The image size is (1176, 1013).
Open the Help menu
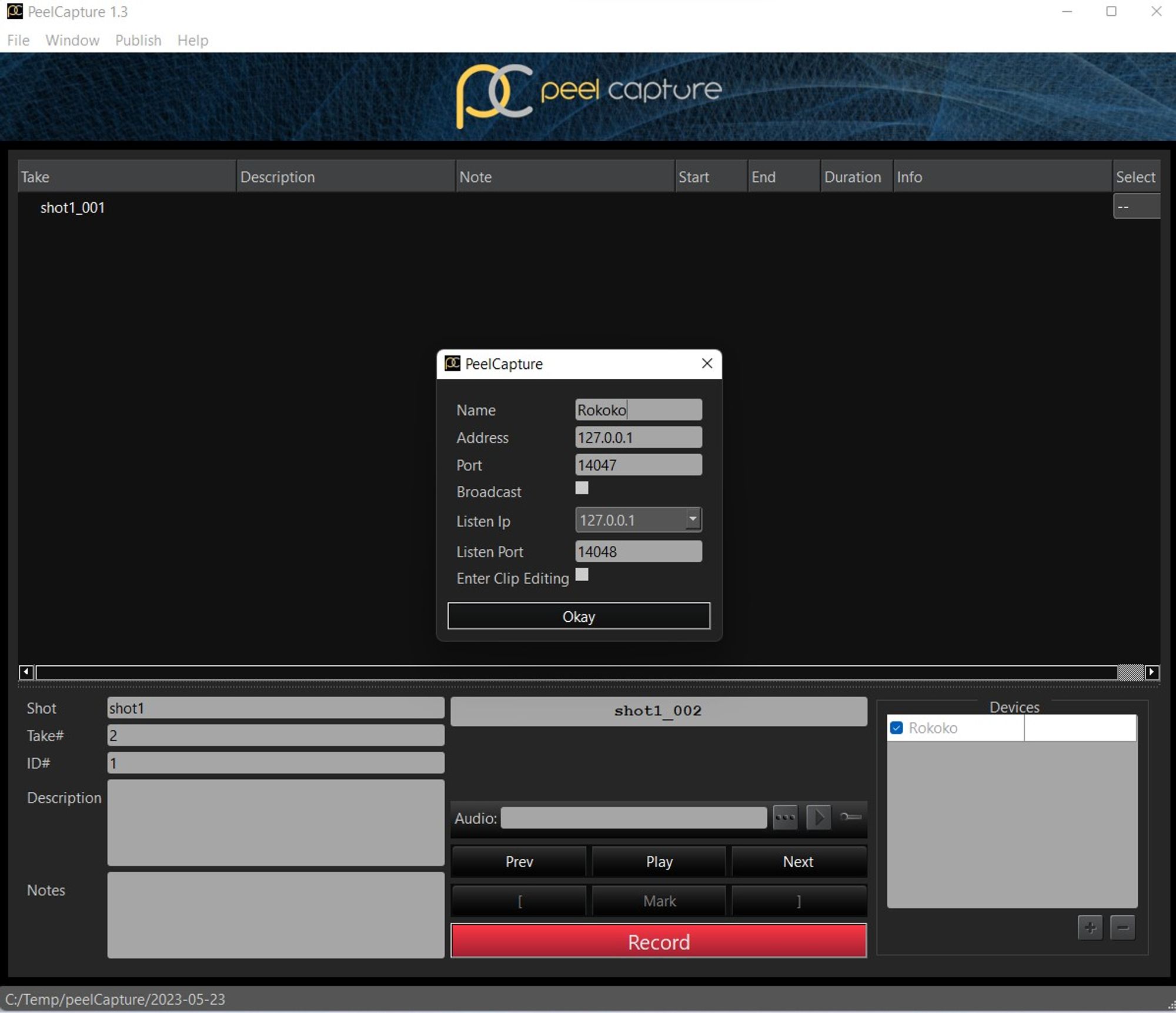193,40
